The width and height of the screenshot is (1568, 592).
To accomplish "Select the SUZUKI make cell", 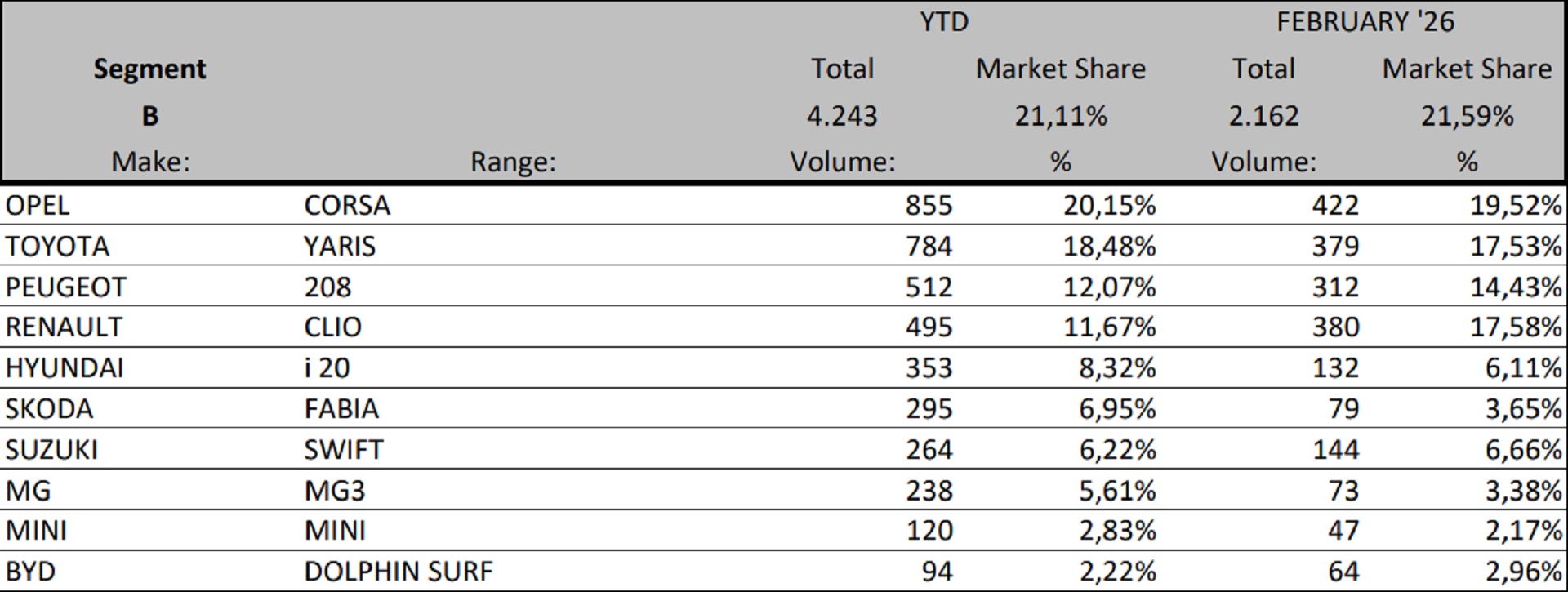I will [x=51, y=449].
